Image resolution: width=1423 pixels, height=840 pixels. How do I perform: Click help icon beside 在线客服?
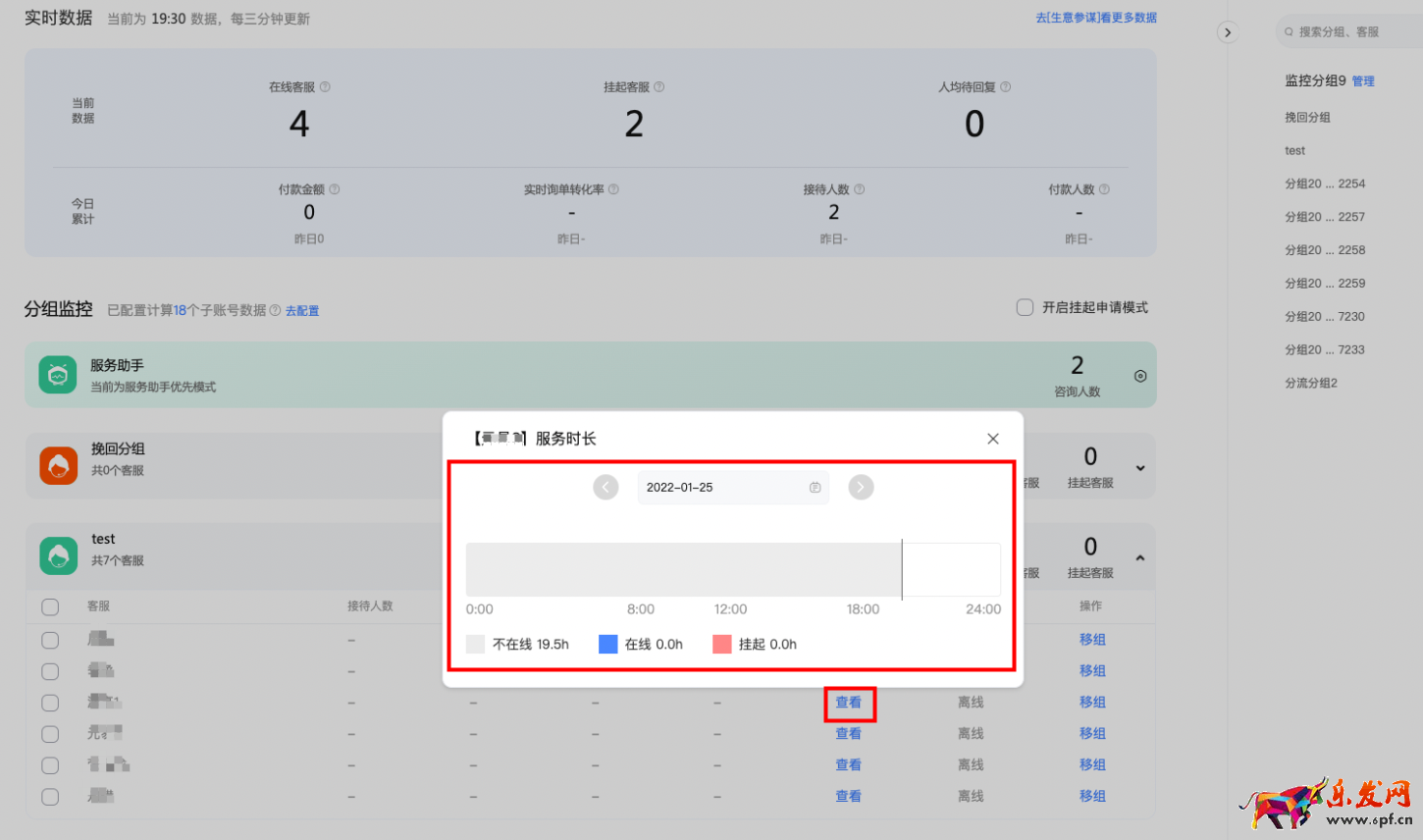[325, 87]
